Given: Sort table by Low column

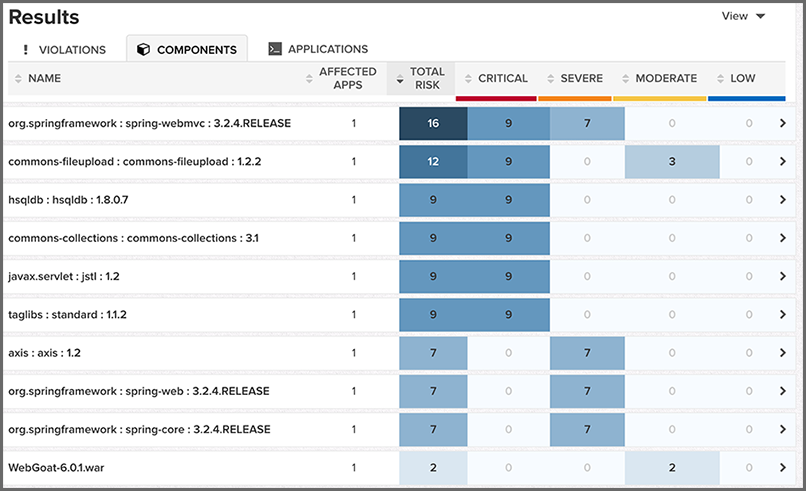Looking at the screenshot, I should 720,78.
